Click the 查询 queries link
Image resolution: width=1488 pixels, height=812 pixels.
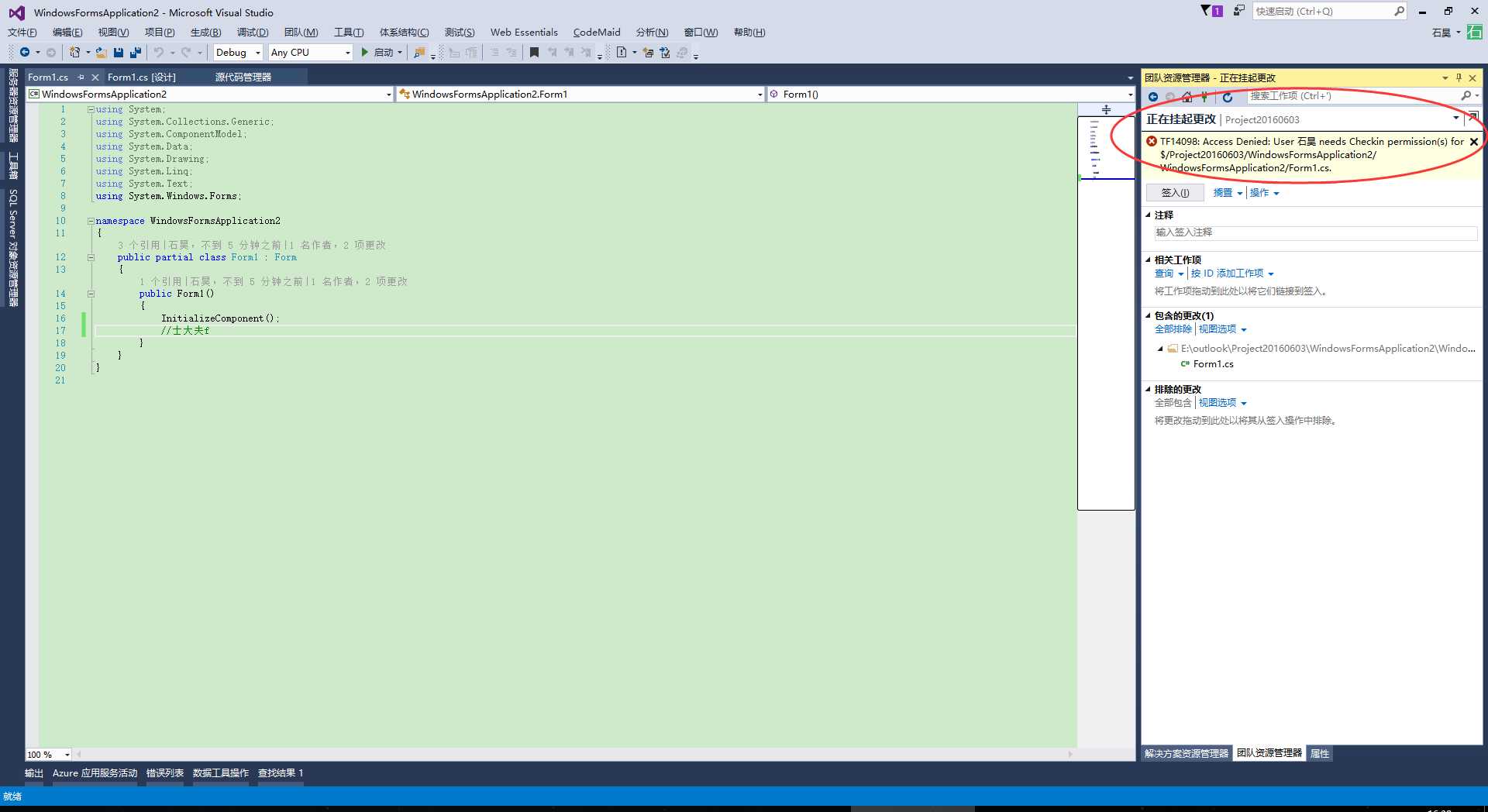1169,274
